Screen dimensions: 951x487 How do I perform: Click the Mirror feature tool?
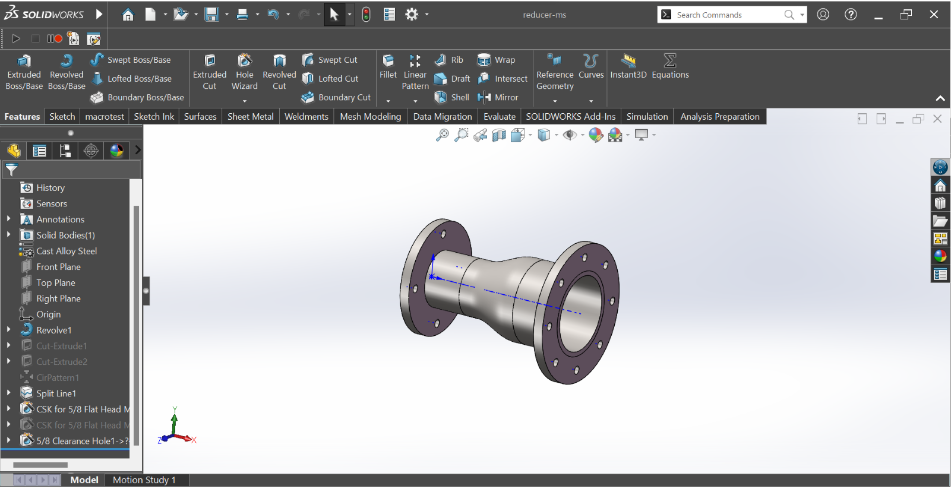tap(498, 97)
